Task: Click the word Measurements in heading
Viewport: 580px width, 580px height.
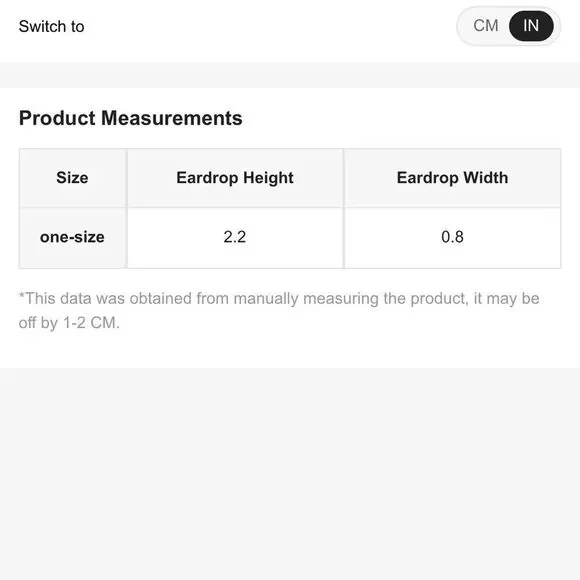Action: tap(172, 118)
